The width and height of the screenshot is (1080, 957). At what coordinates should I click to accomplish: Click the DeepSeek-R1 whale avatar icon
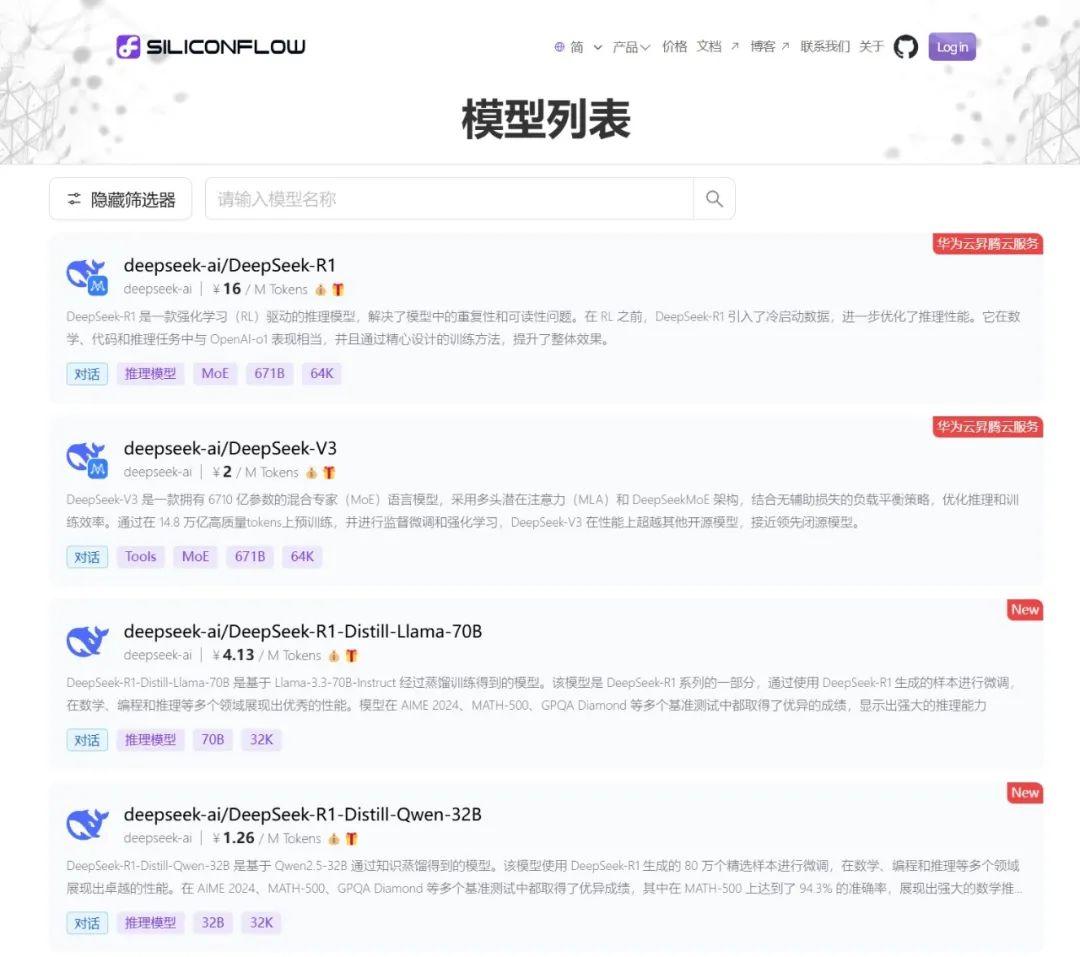point(86,272)
